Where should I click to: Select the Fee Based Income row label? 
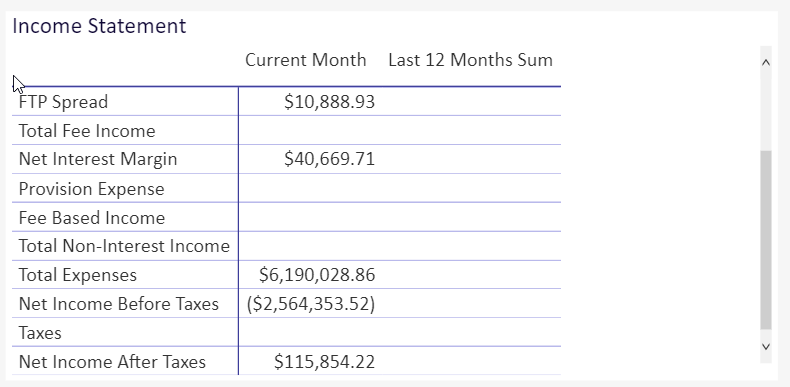pos(92,218)
